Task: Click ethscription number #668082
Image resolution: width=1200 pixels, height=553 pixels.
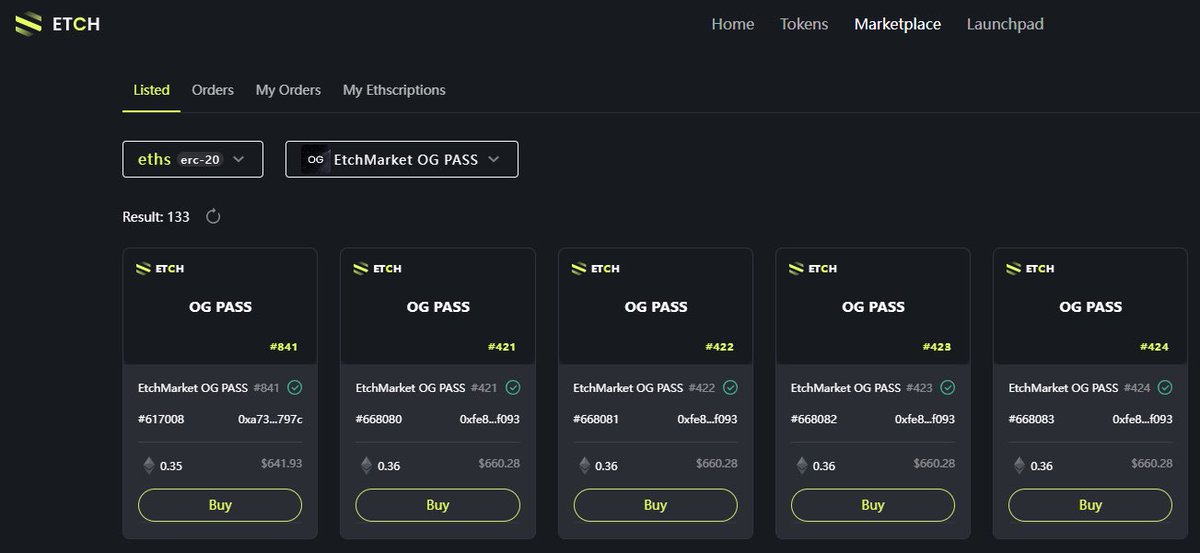Action: (x=814, y=419)
